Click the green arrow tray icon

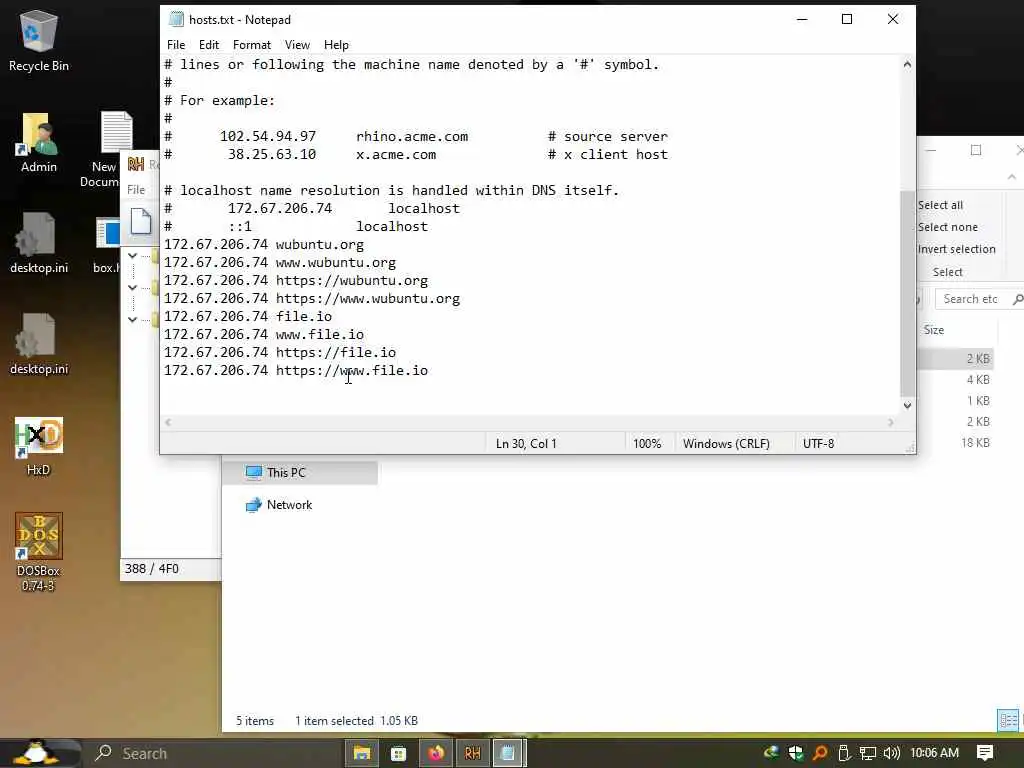tap(771, 753)
